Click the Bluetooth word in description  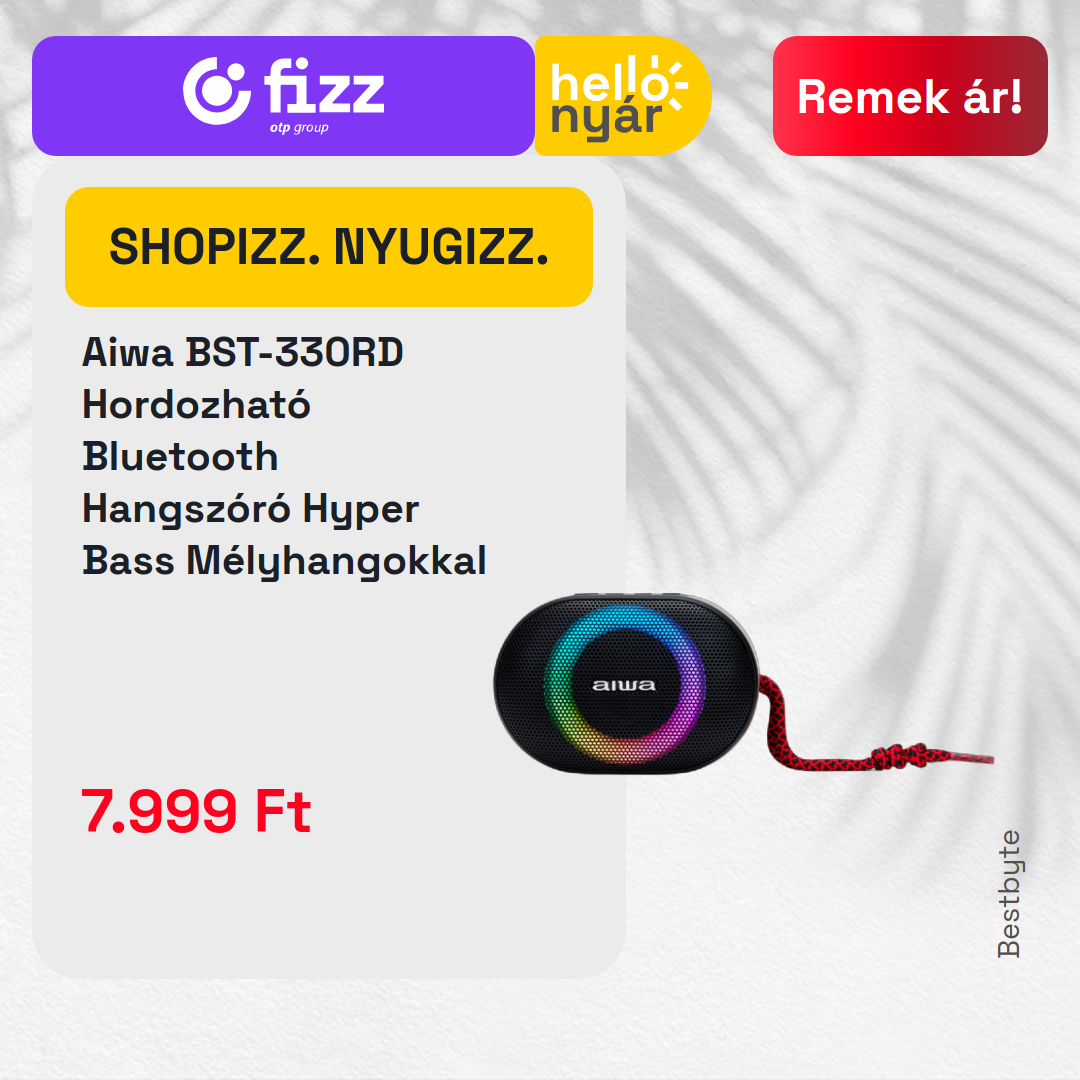[x=180, y=456]
